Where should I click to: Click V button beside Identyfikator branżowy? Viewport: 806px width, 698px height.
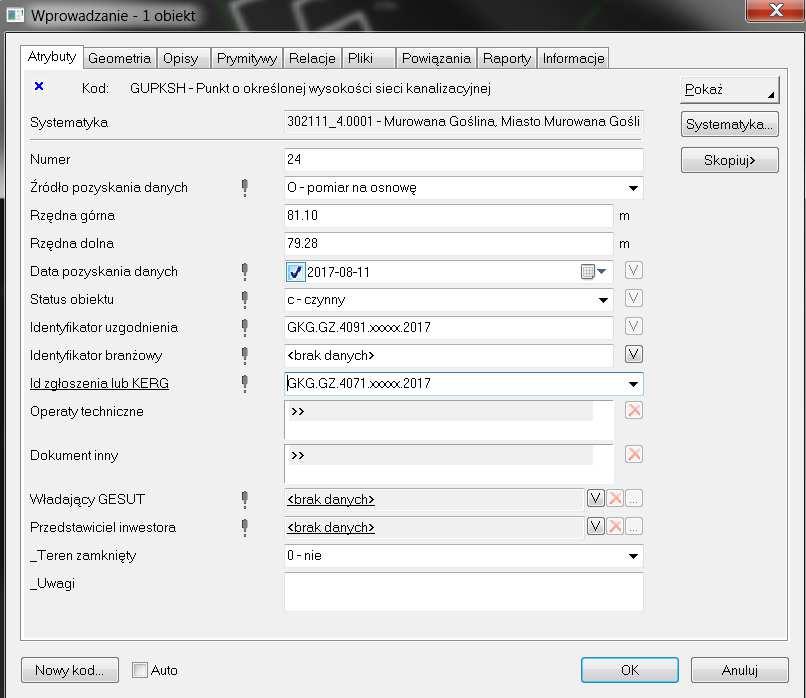[x=633, y=354]
